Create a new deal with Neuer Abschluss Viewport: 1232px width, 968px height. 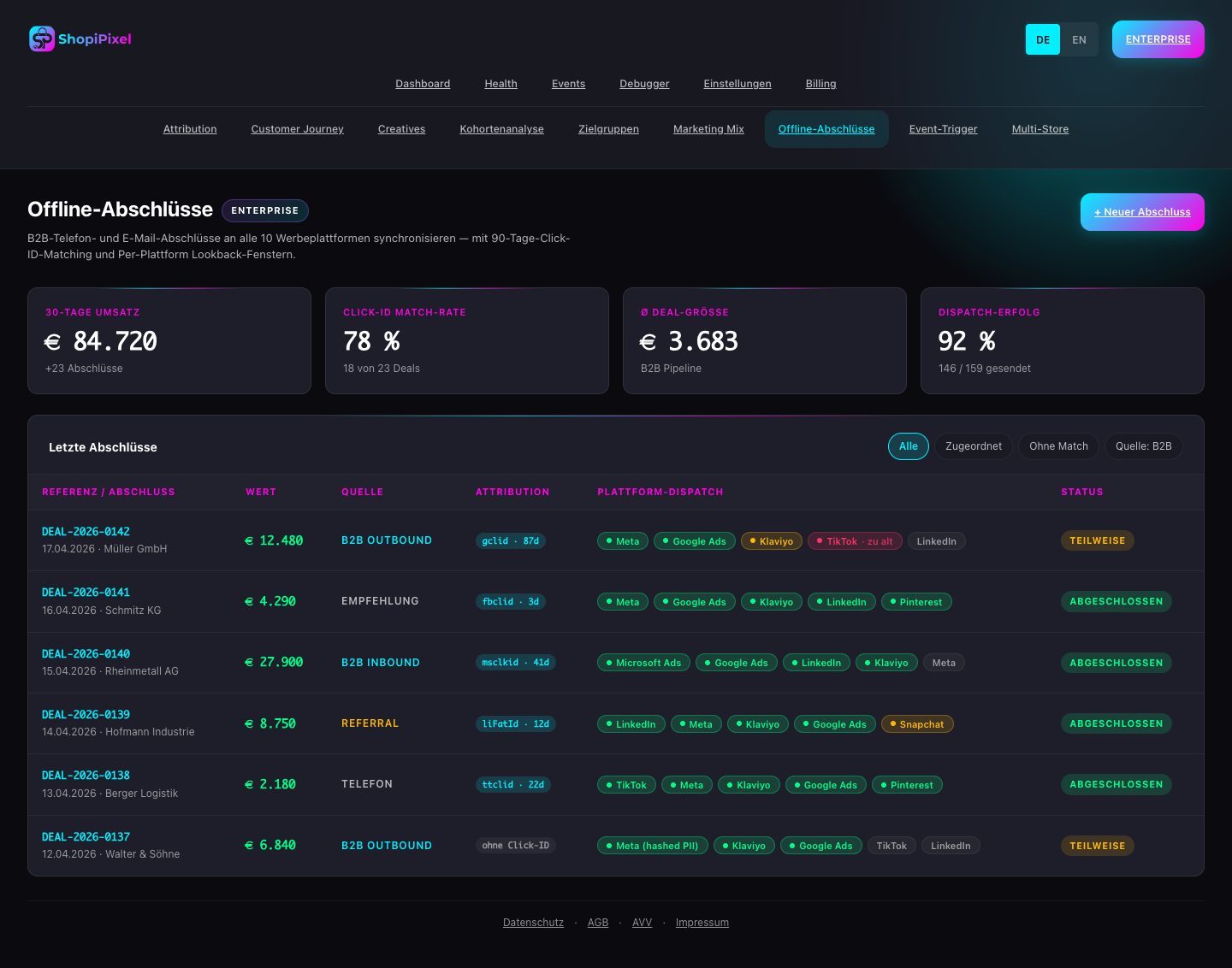1142,212
